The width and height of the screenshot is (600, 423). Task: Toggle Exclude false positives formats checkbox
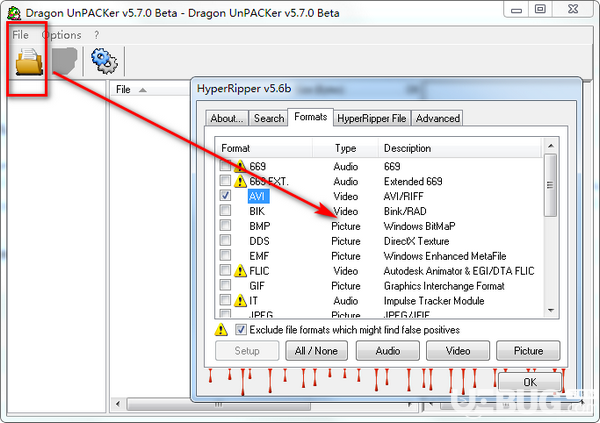(241, 330)
